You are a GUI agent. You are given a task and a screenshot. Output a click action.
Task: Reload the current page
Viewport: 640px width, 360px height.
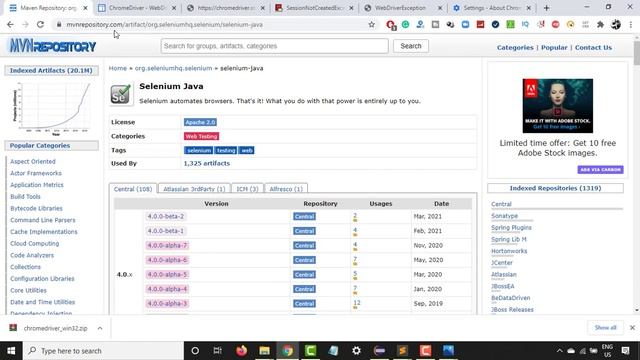[40, 24]
